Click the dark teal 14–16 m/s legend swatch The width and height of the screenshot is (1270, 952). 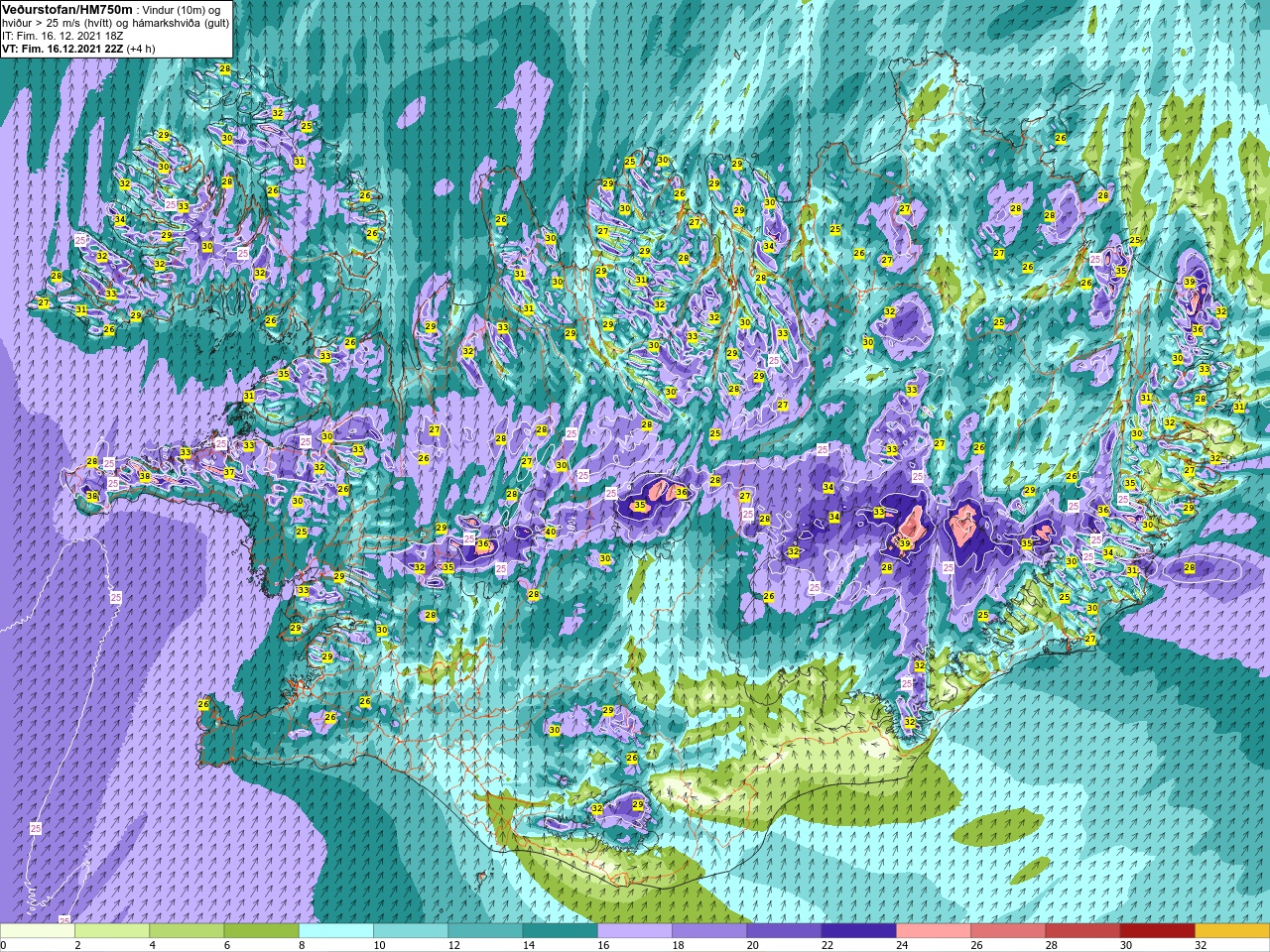click(x=561, y=931)
